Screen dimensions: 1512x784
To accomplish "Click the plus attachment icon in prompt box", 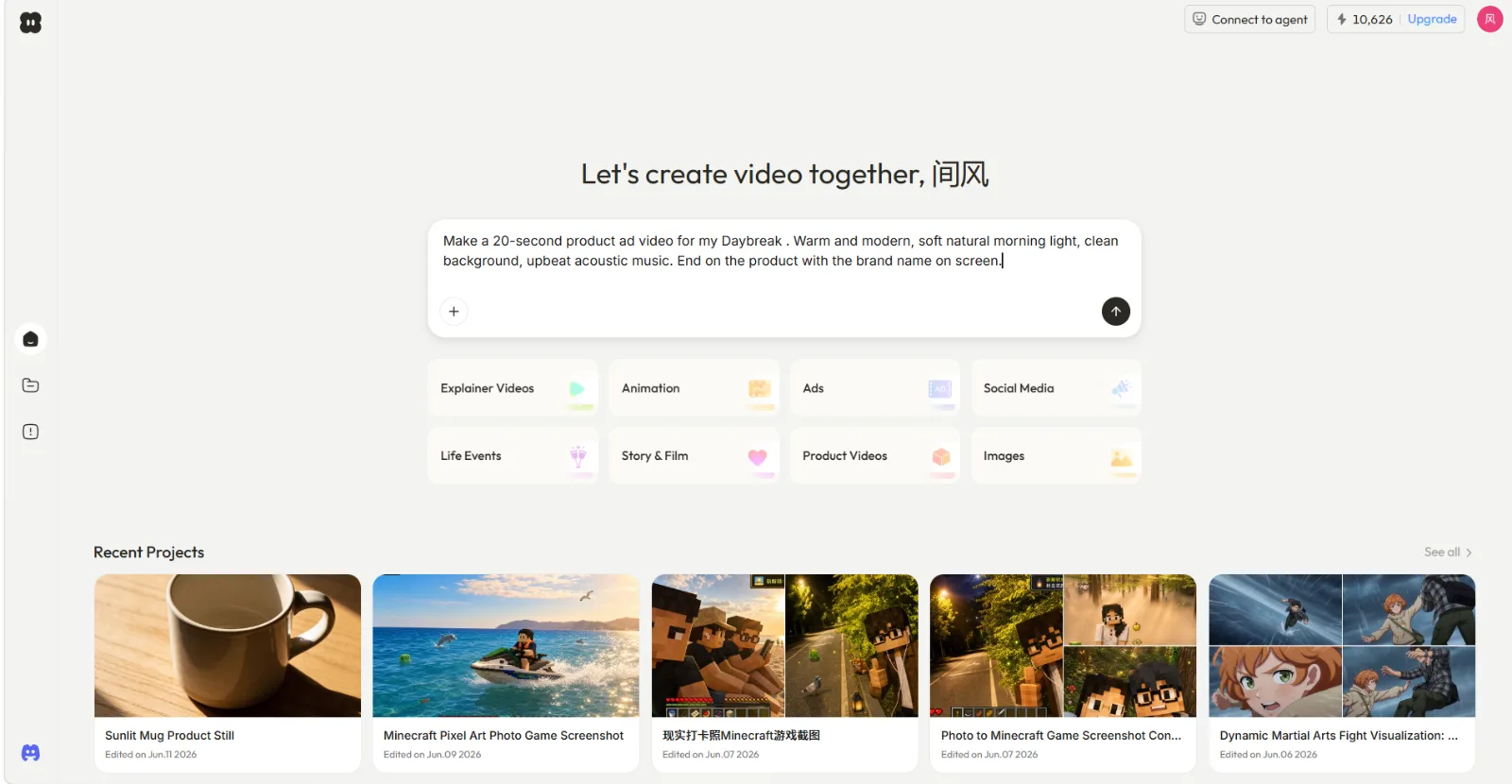I will point(454,312).
